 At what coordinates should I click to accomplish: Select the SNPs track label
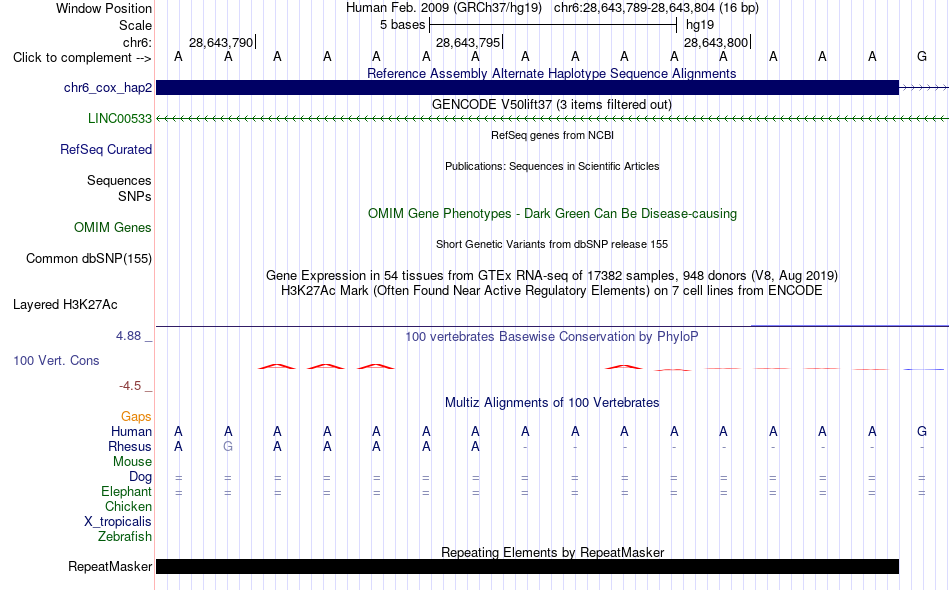(x=135, y=196)
